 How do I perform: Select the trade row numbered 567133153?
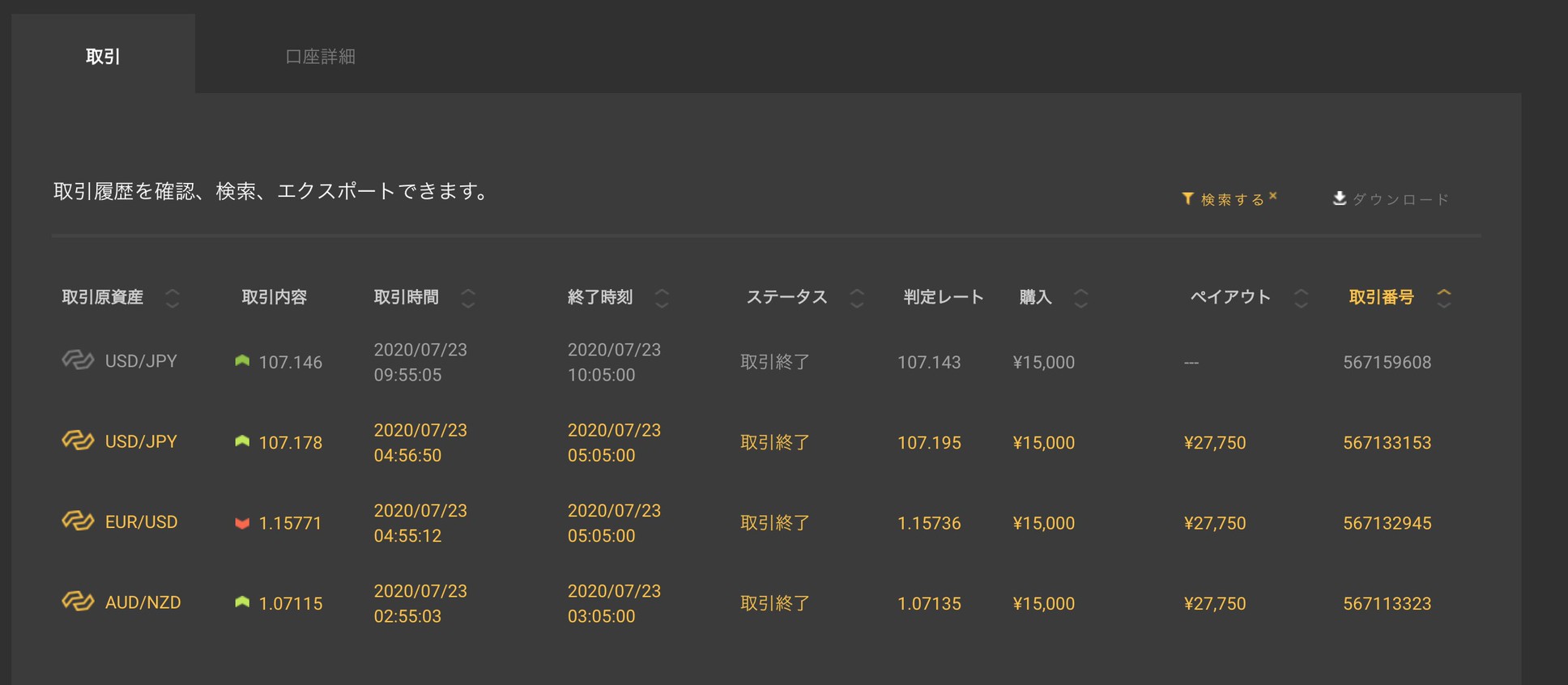[x=1387, y=443]
